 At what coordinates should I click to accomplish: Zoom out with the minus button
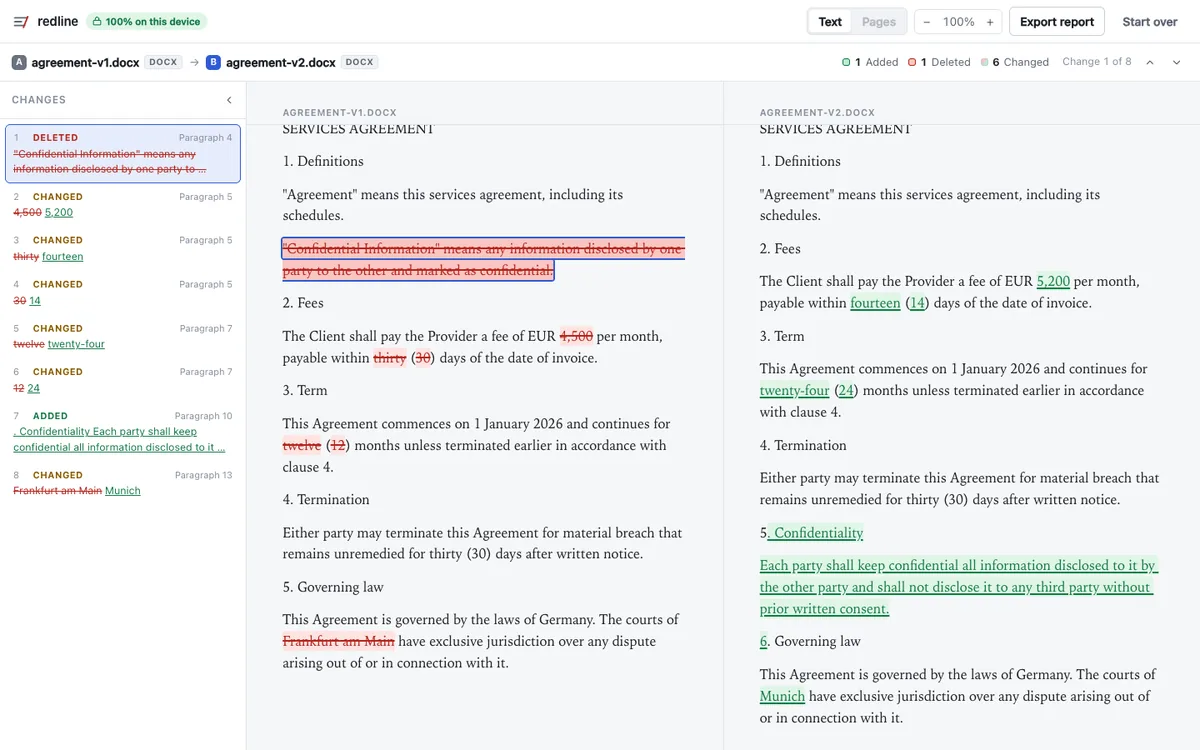[x=927, y=21]
